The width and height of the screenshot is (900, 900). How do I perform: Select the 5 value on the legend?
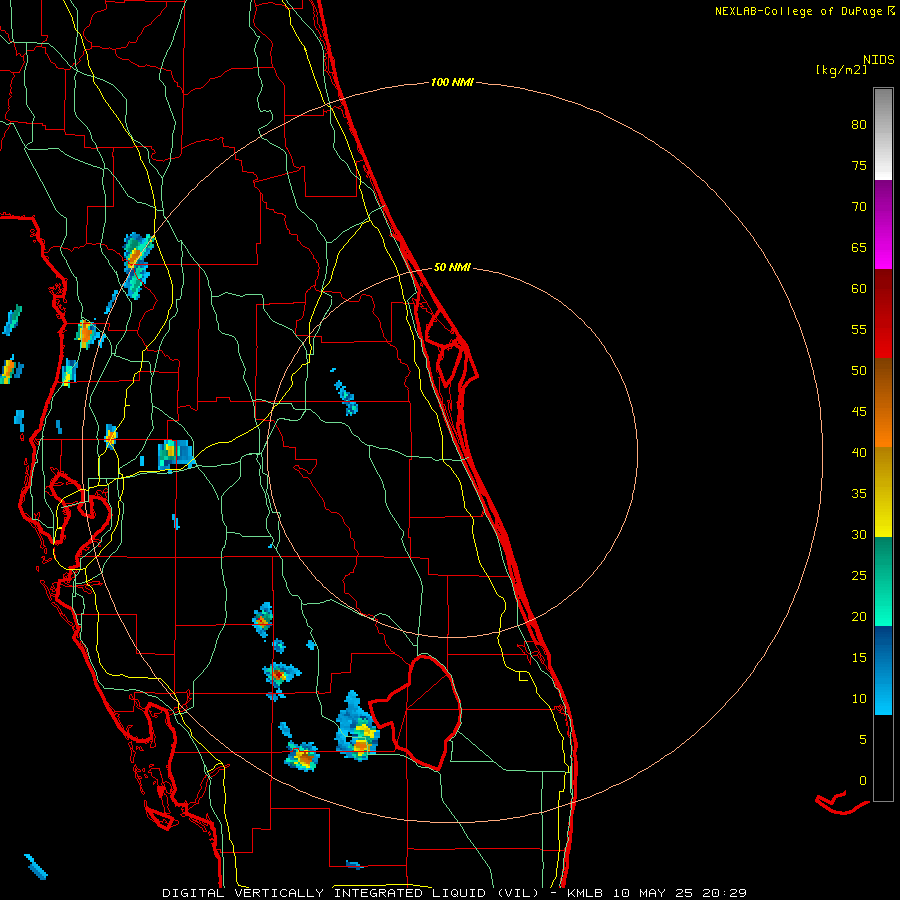click(863, 739)
